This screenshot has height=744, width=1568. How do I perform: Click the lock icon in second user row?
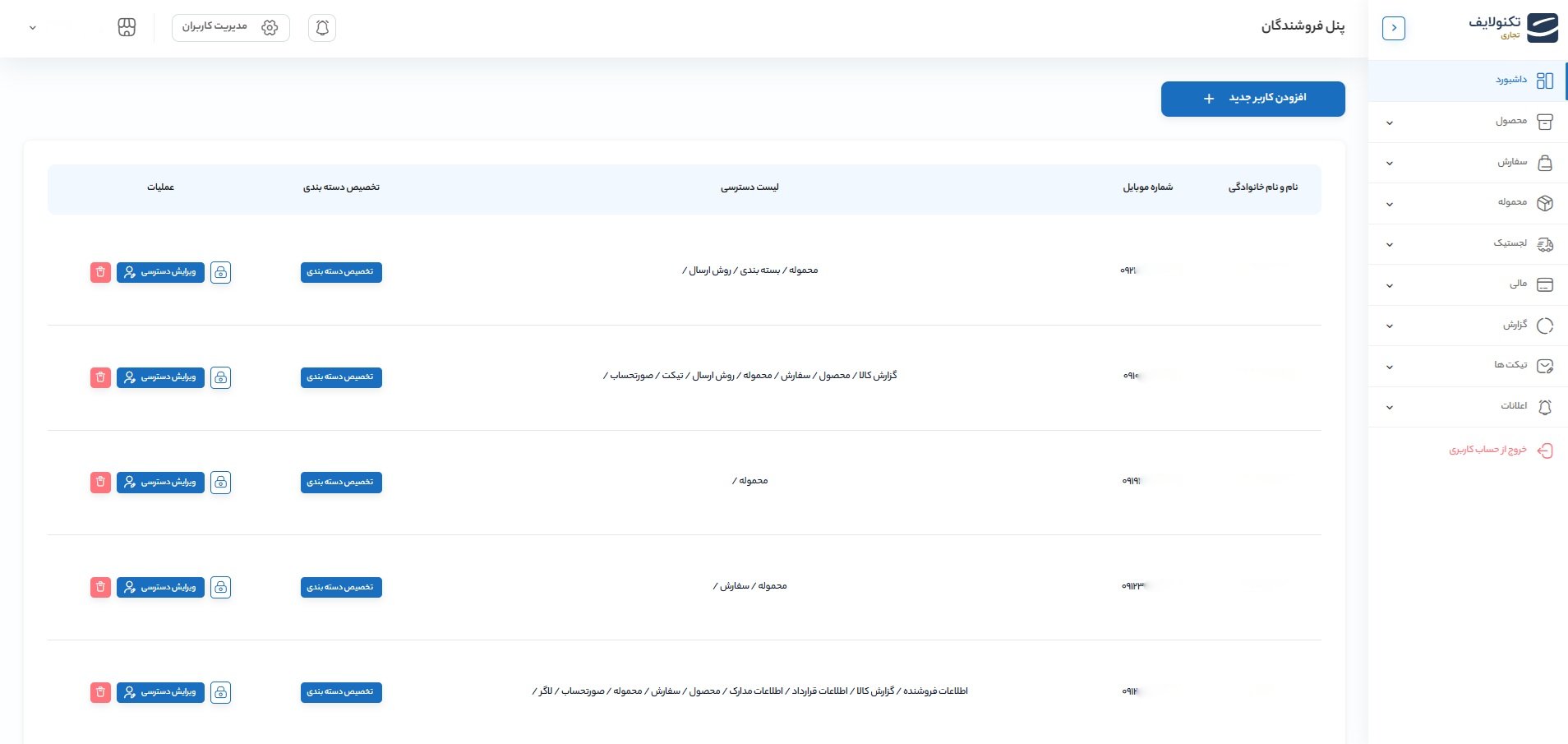point(220,377)
